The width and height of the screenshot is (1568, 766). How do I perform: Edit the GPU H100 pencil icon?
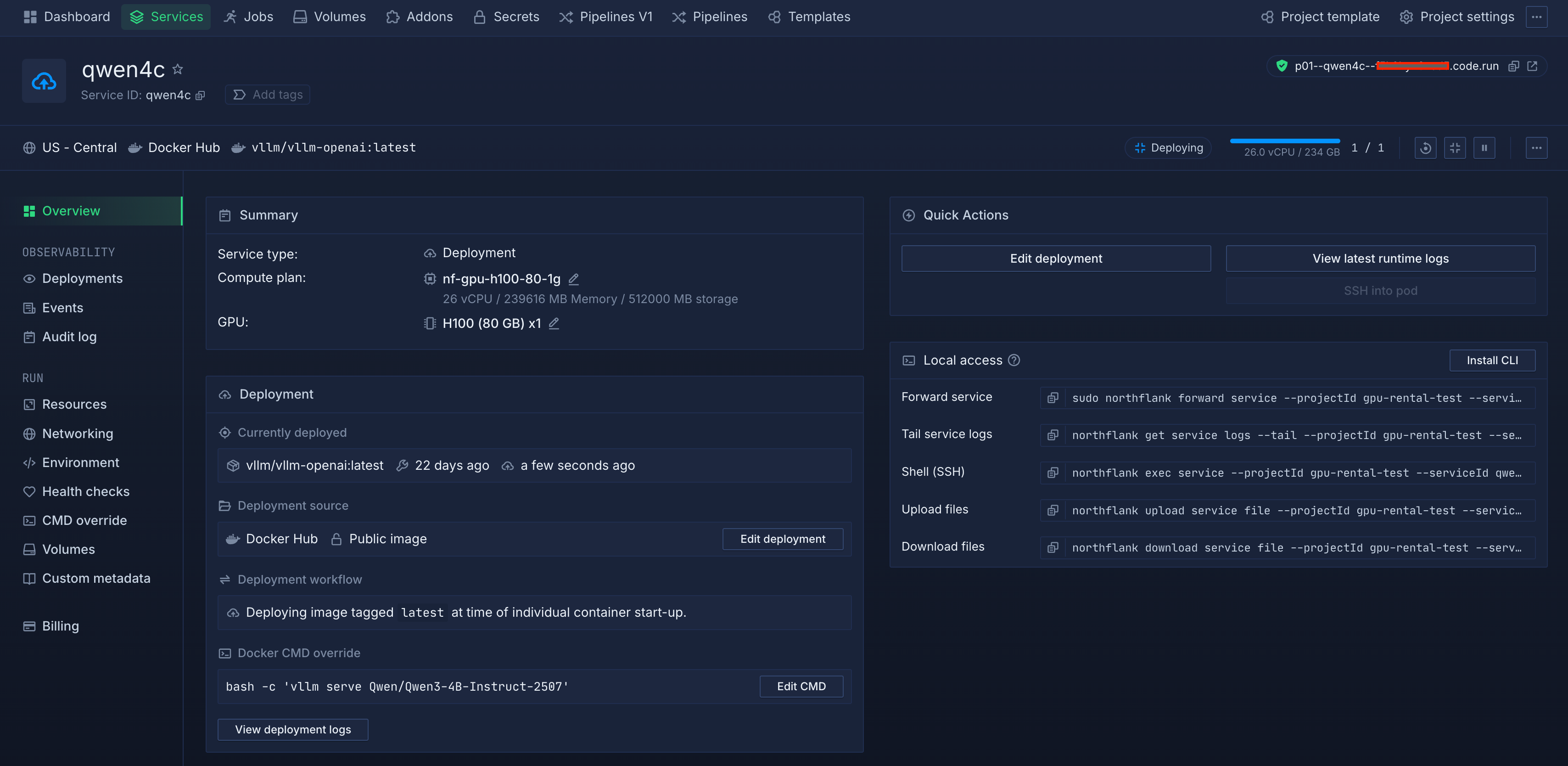[553, 323]
